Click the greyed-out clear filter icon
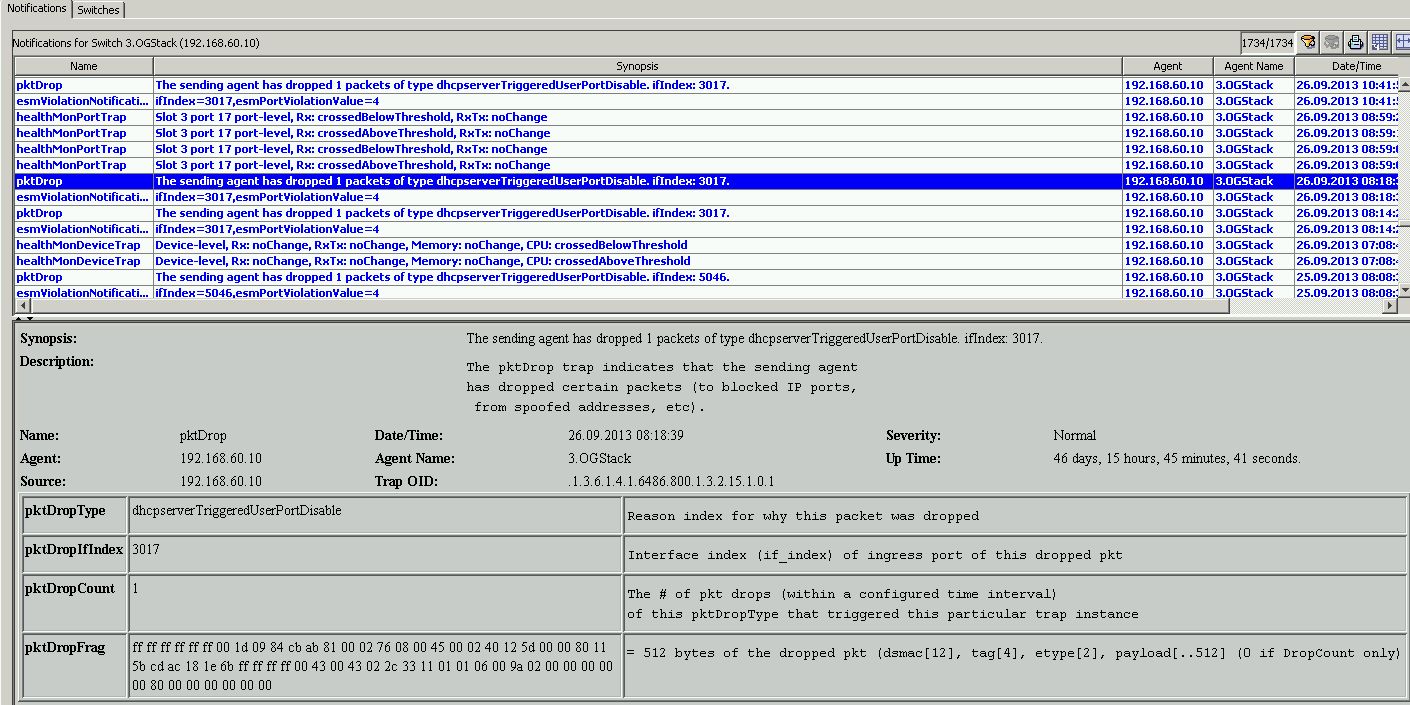 coord(1332,42)
